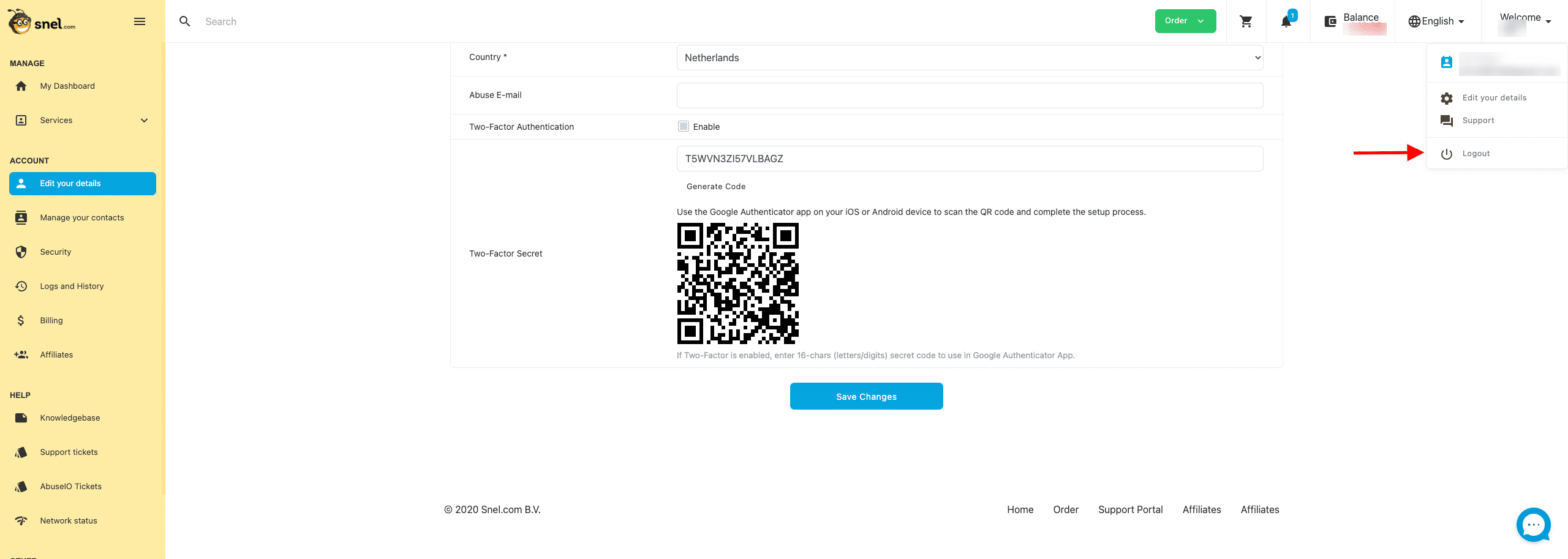Choose Edit your details in user menu
Image resolution: width=1568 pixels, height=559 pixels.
(x=1494, y=98)
